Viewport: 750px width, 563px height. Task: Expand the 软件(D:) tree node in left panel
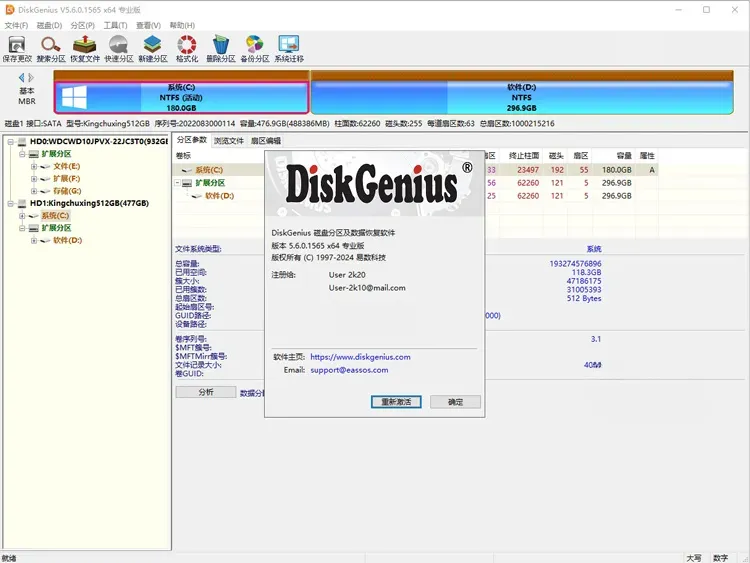pyautogui.click(x=33, y=241)
